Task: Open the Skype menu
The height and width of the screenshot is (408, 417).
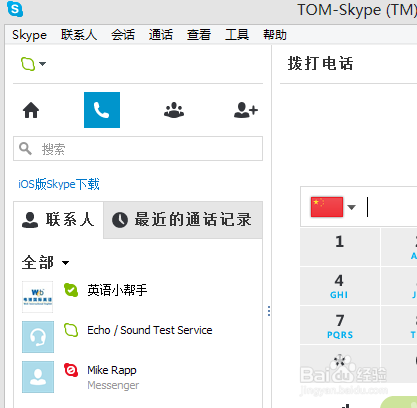Action: click(x=29, y=35)
